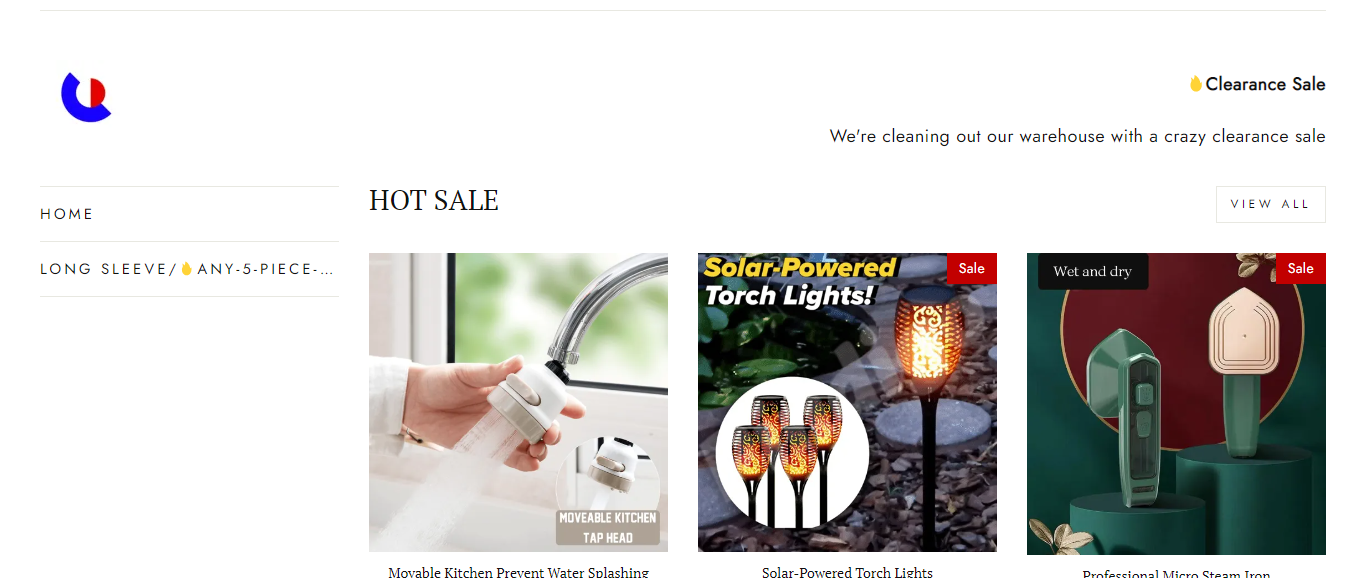
Task: Open Professional Micro Steam Iron product title
Action: pos(1176,573)
